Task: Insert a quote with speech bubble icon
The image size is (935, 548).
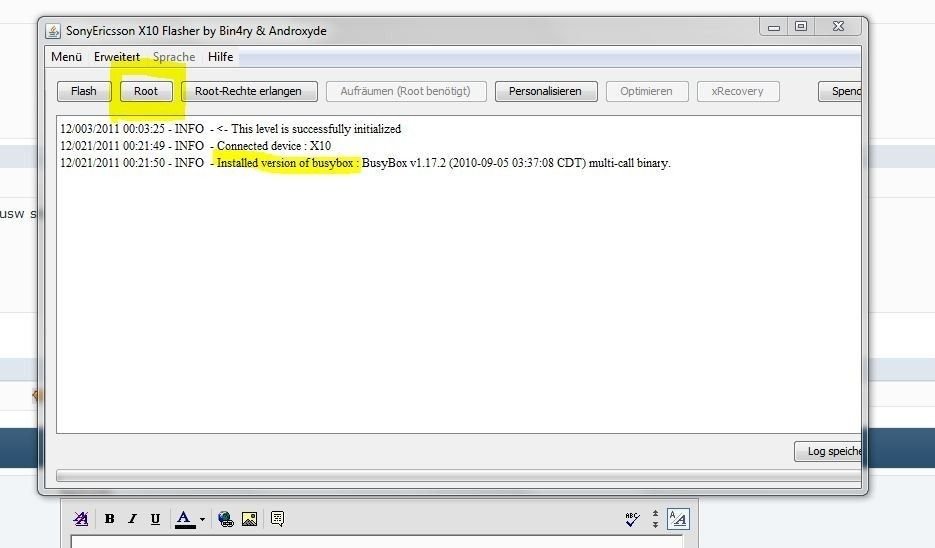Action: pyautogui.click(x=277, y=518)
